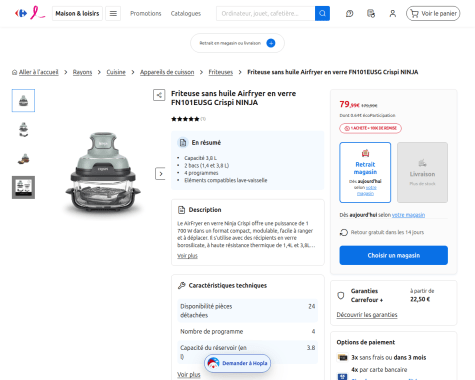Viewport: 475px width, 380px height.
Task: Click votre magasin link under Dès aujourd'hui
Action: tap(408, 215)
